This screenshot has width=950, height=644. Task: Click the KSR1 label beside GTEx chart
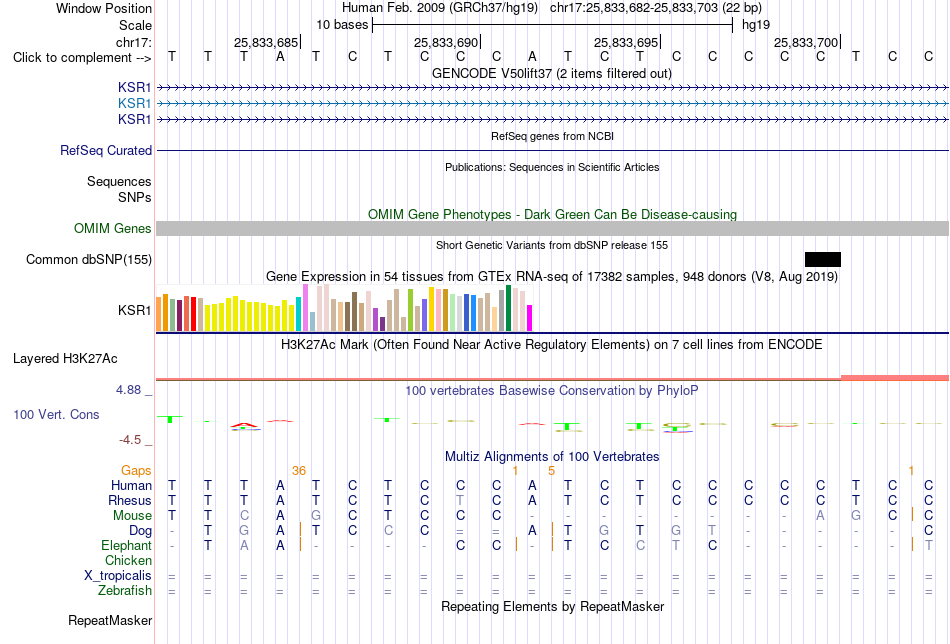tap(135, 310)
